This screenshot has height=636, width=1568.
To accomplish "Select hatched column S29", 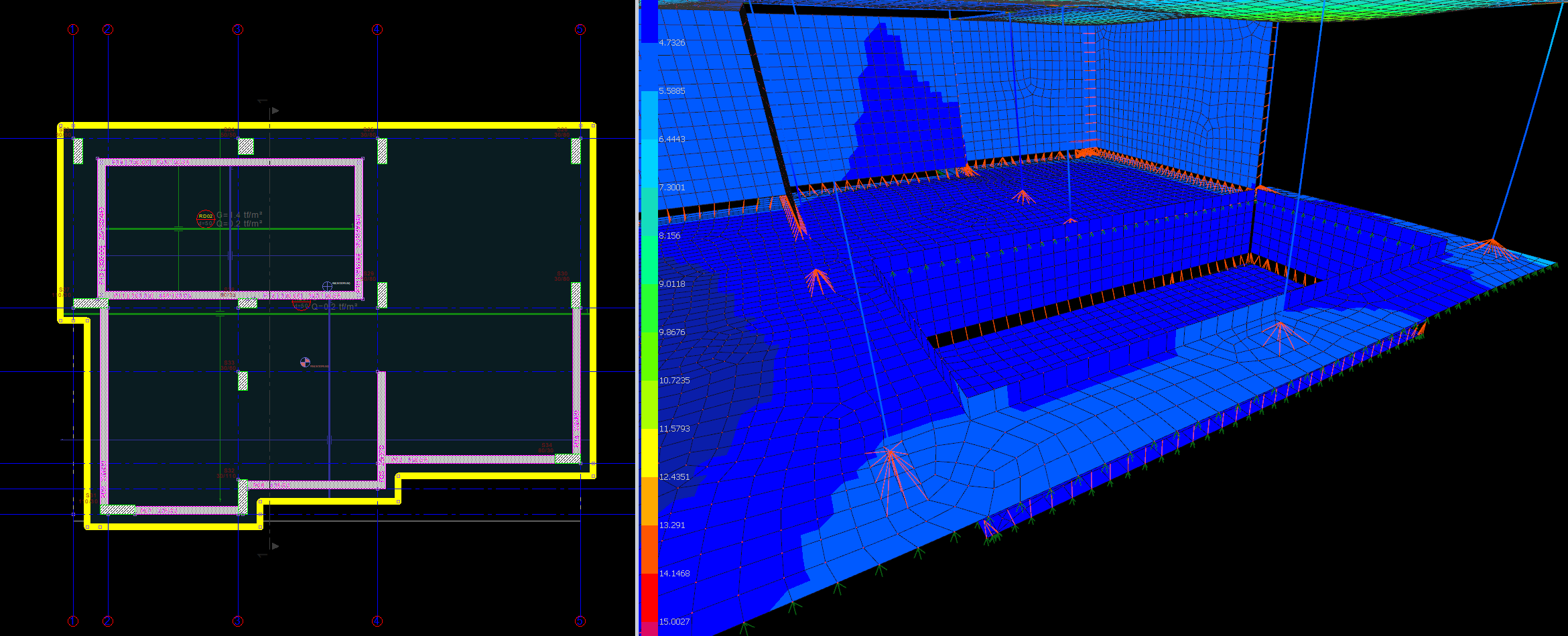I will 382,295.
